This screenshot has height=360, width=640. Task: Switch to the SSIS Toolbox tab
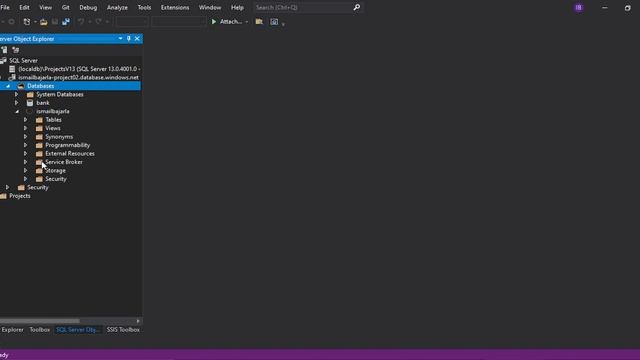[123, 329]
